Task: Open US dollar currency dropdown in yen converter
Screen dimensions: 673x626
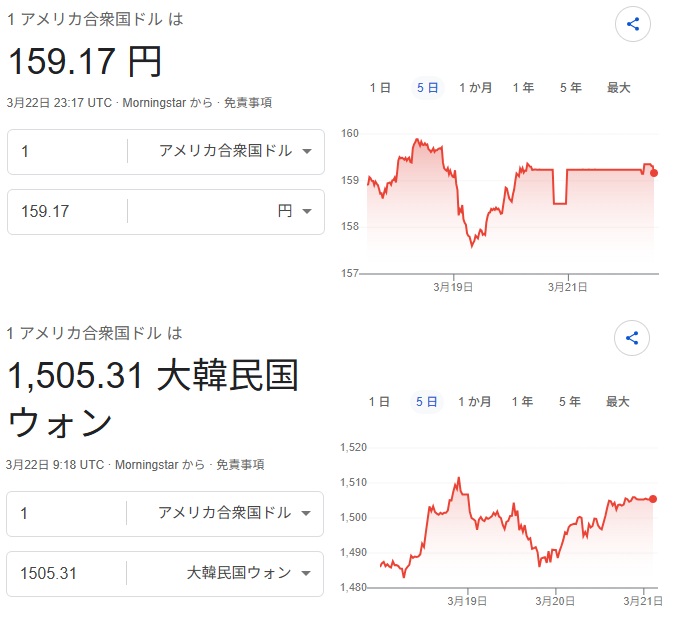Action: (234, 151)
